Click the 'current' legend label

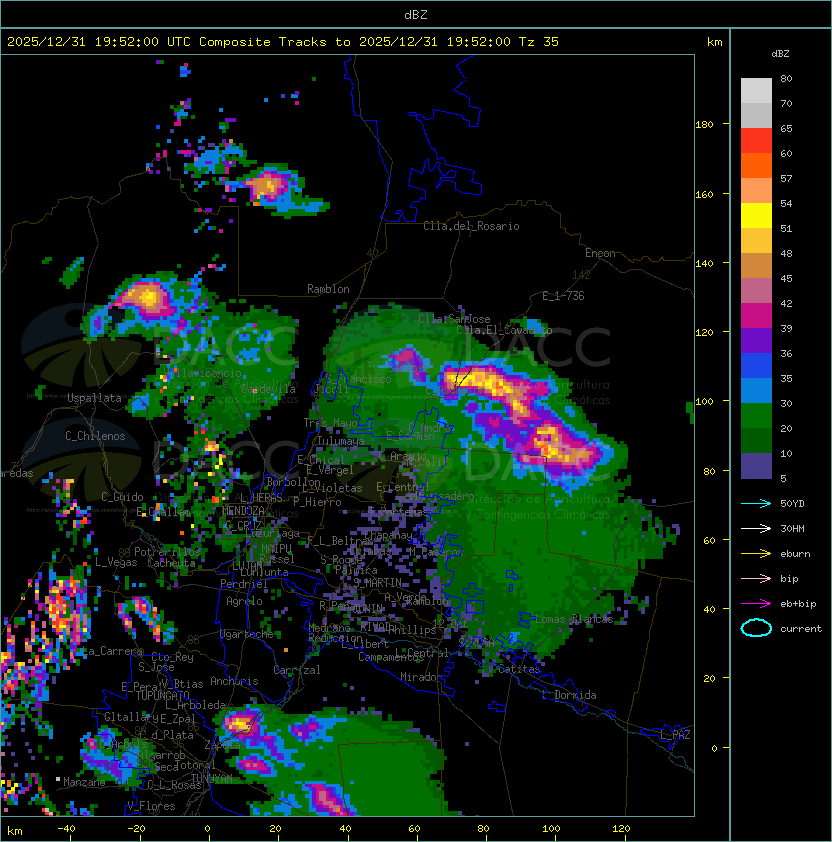click(x=801, y=629)
